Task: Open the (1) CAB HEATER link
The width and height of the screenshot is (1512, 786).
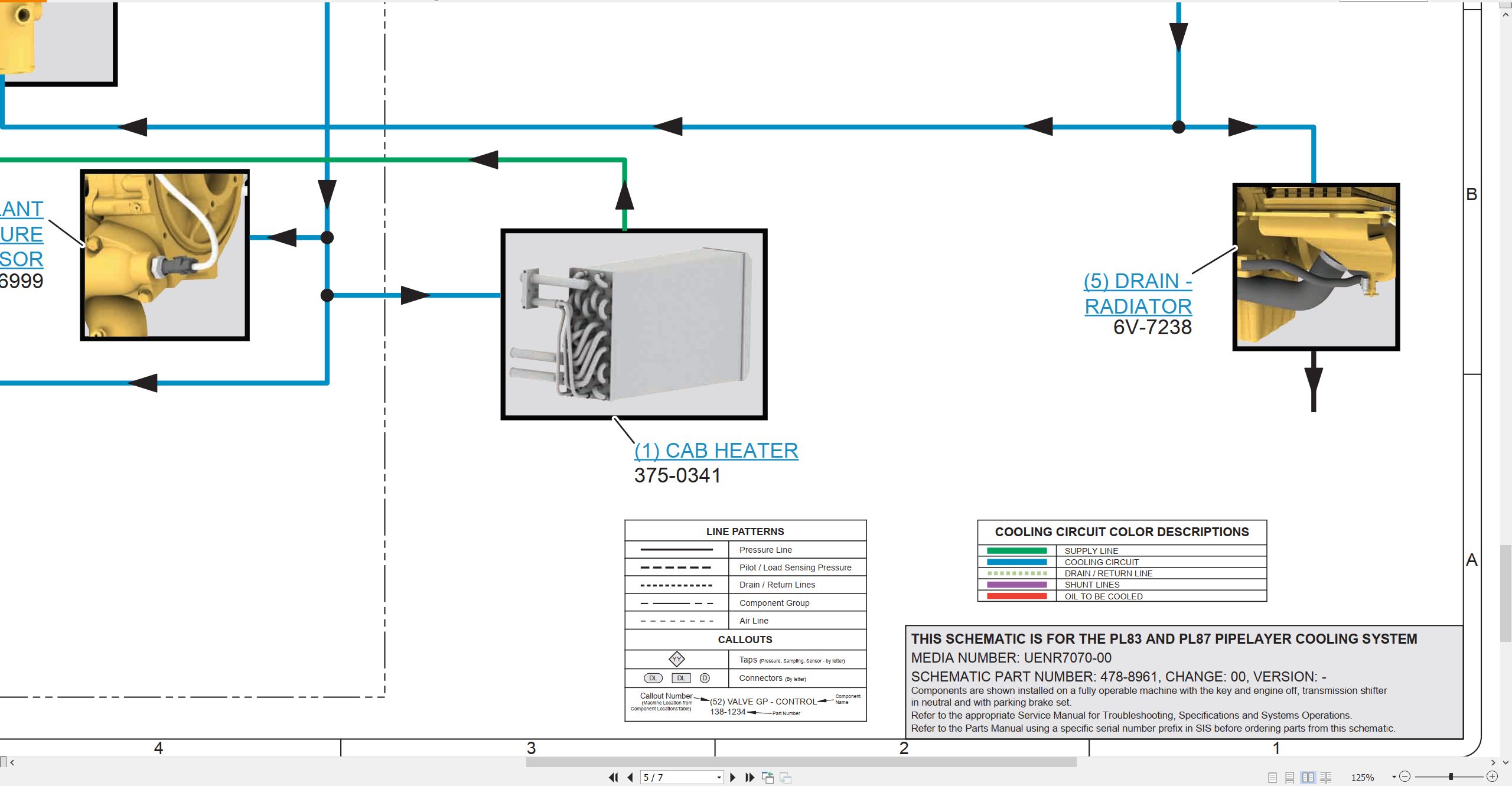Action: (716, 451)
